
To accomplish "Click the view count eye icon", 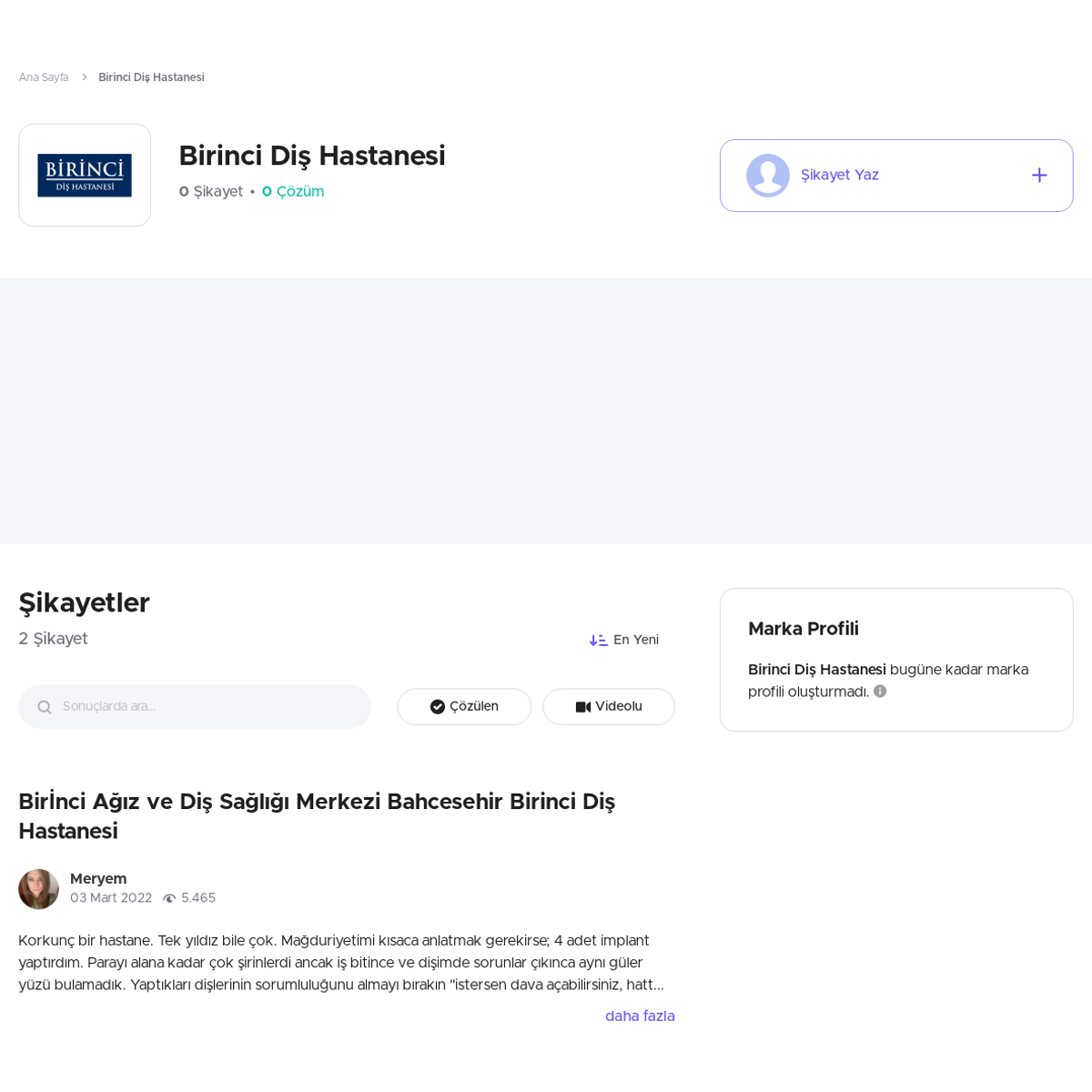I will click(169, 898).
